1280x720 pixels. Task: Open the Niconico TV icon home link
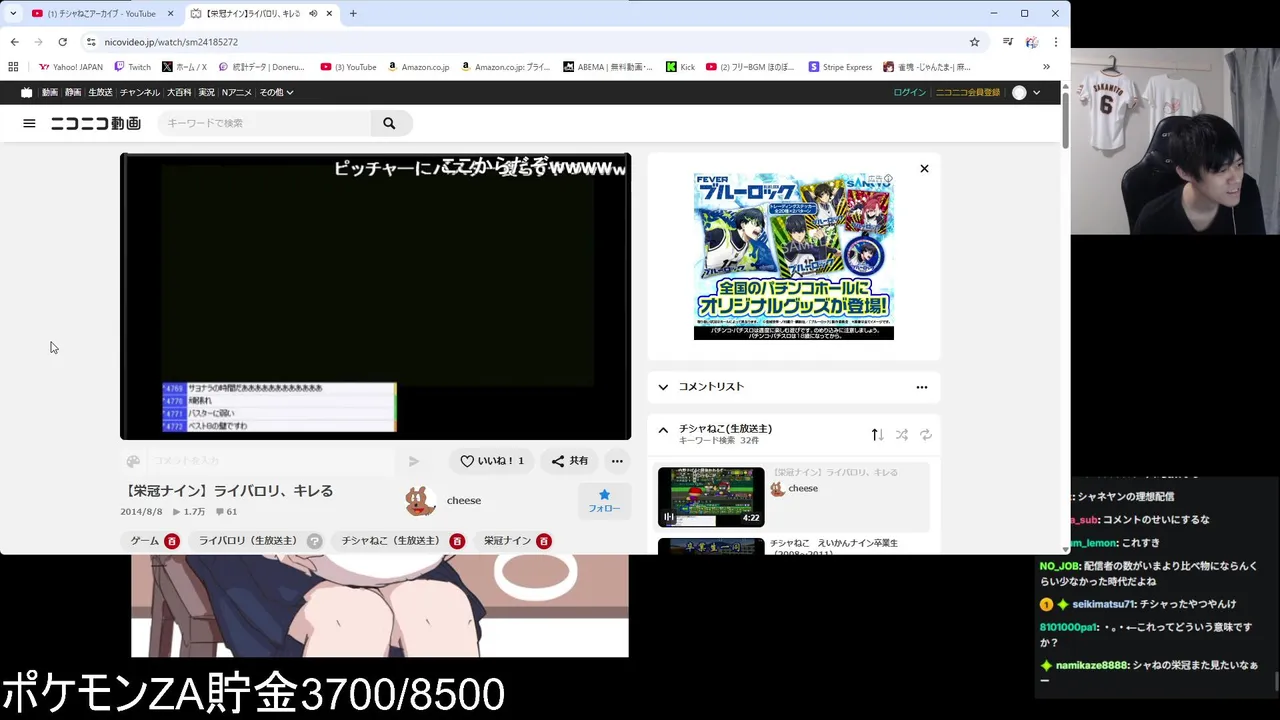coord(26,92)
